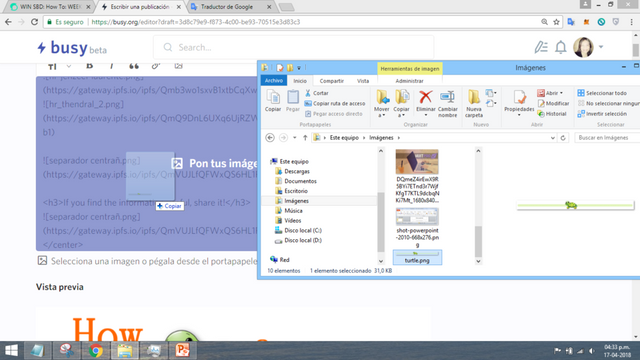
Task: Click Modificar in the Abrir group
Action: (x=553, y=104)
